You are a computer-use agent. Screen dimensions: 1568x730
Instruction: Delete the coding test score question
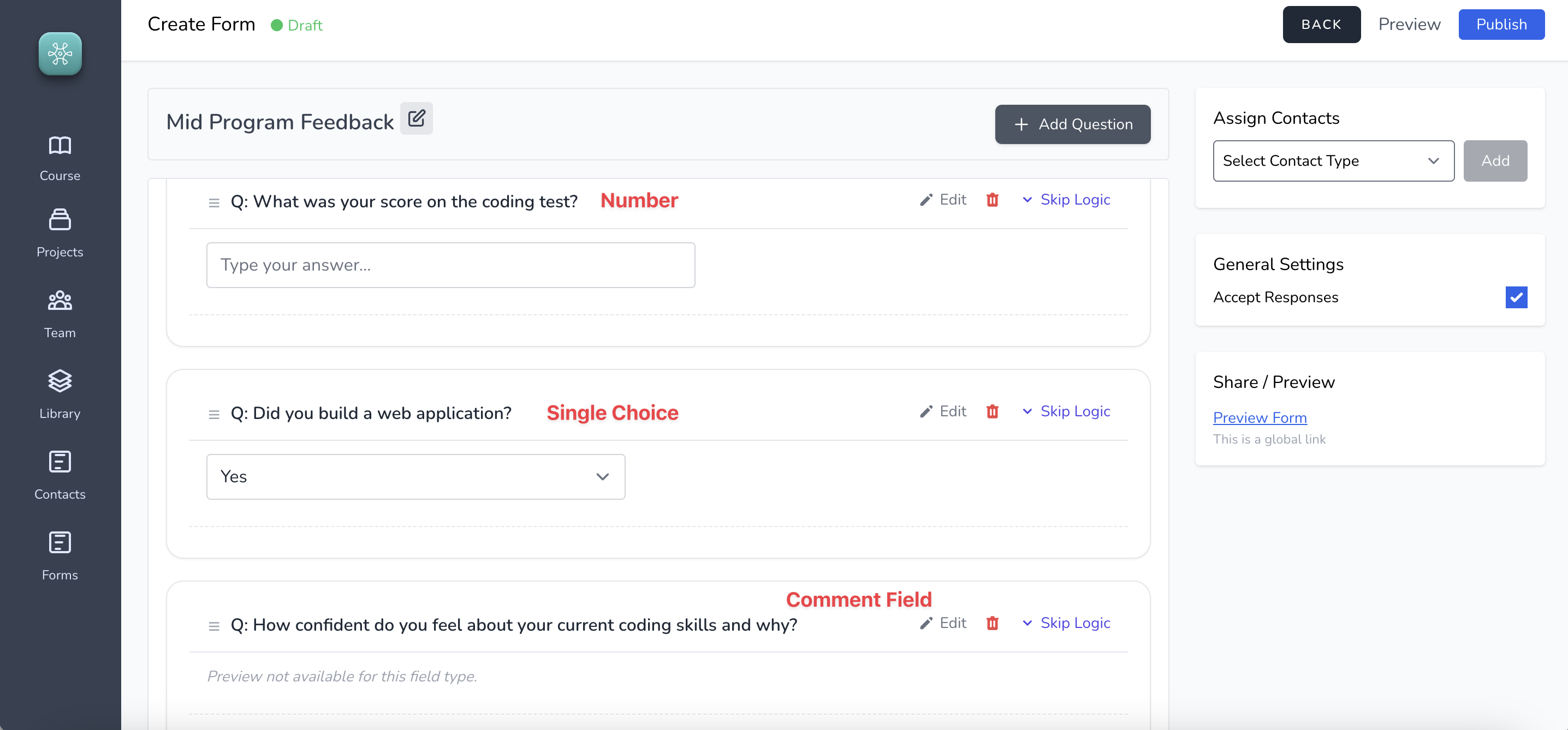(992, 200)
